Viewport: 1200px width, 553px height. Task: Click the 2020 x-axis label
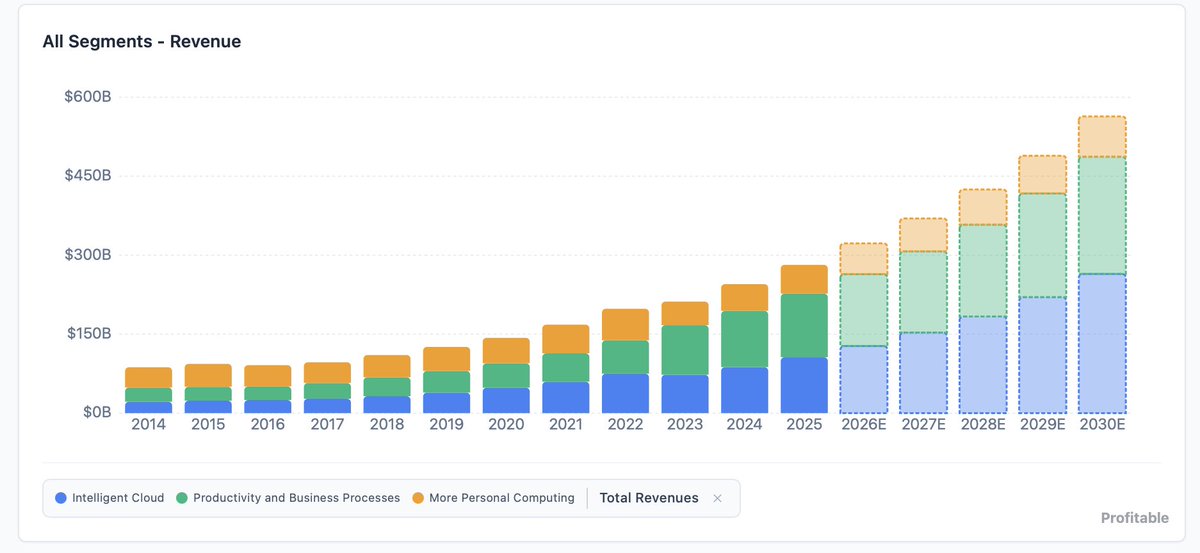(506, 424)
